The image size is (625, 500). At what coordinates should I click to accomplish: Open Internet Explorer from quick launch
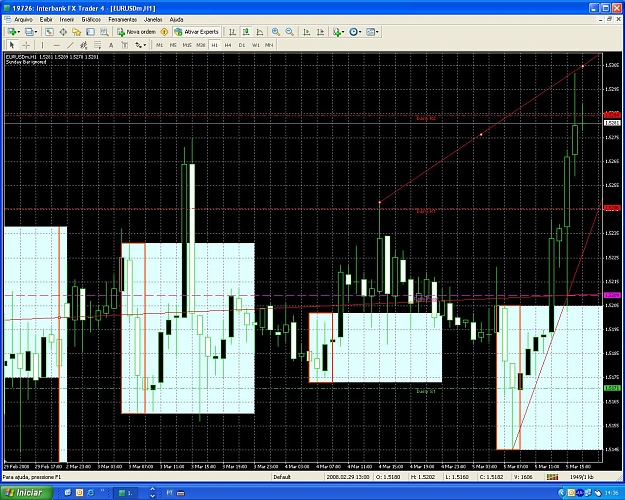90,493
